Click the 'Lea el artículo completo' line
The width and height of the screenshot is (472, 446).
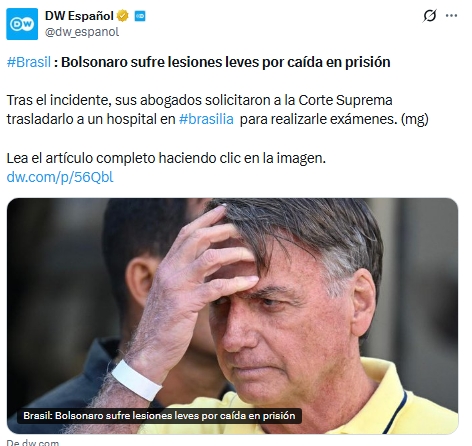166,158
